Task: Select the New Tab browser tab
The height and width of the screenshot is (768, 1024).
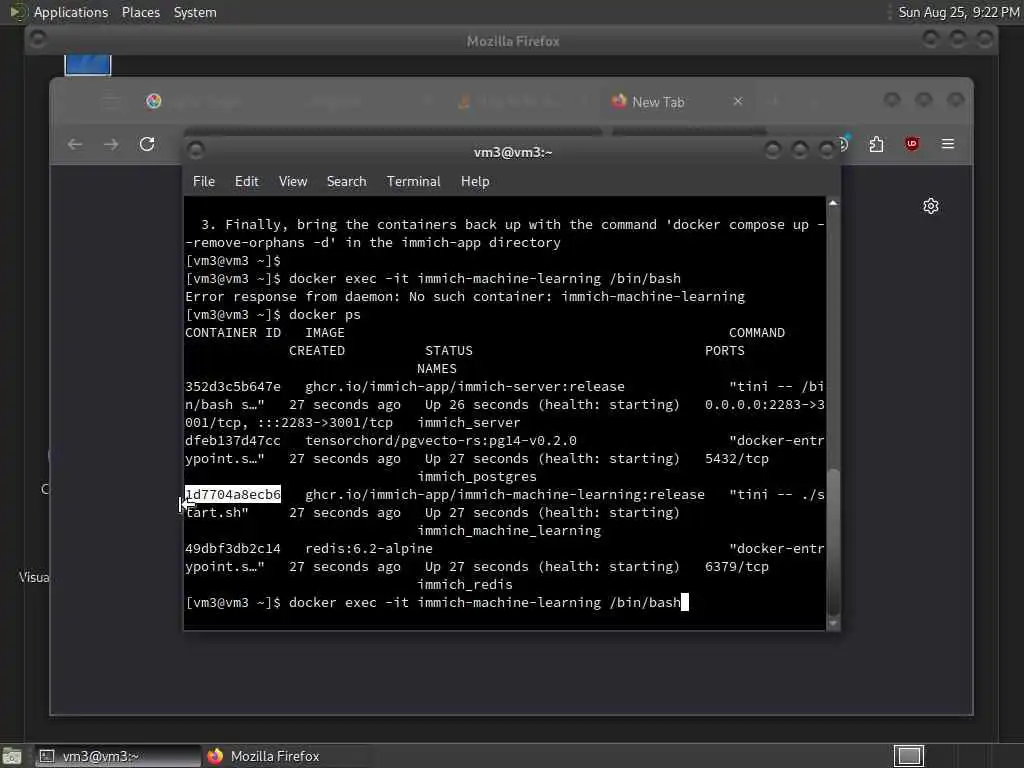Action: click(x=677, y=102)
